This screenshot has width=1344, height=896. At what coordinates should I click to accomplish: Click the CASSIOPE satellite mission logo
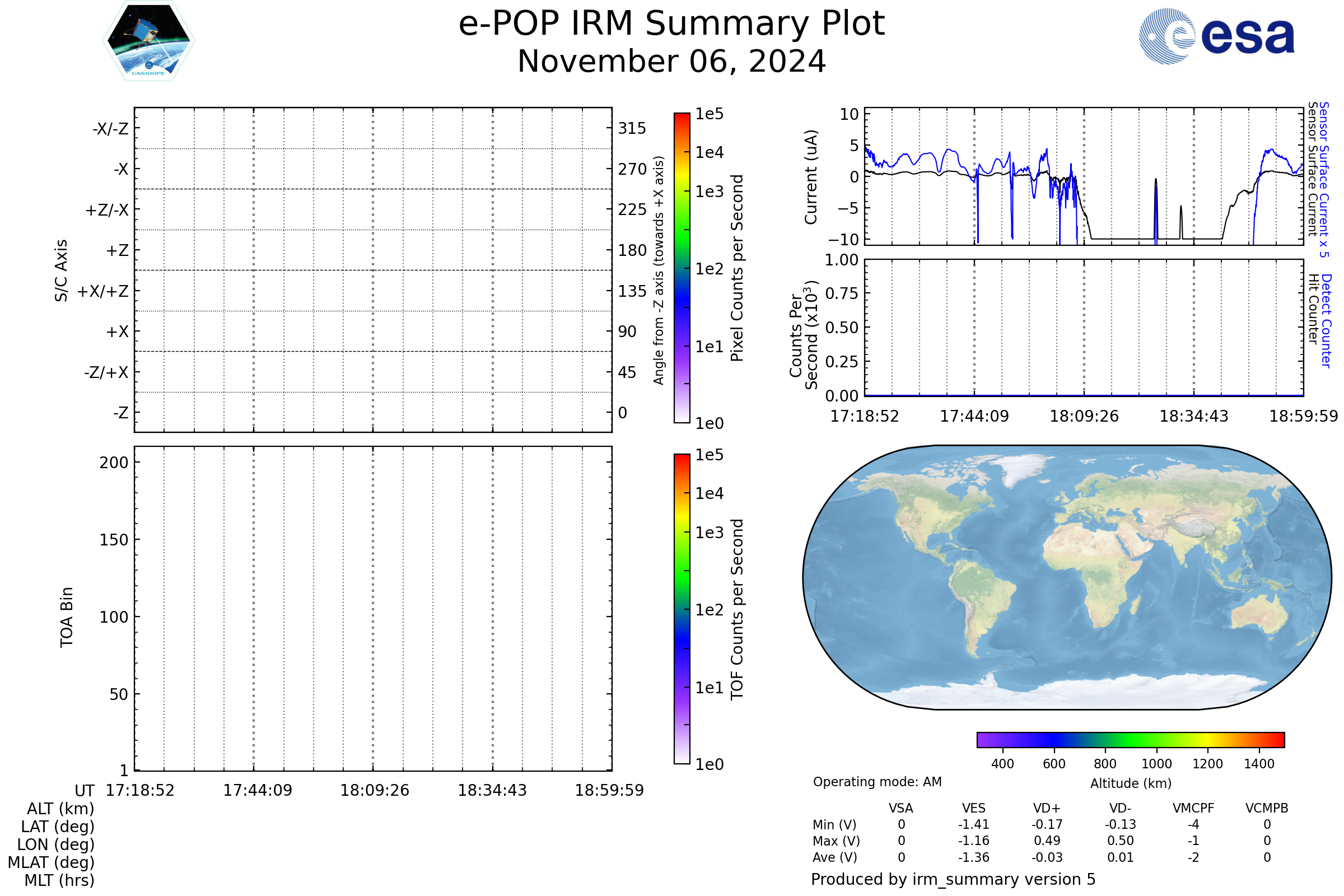tap(148, 41)
